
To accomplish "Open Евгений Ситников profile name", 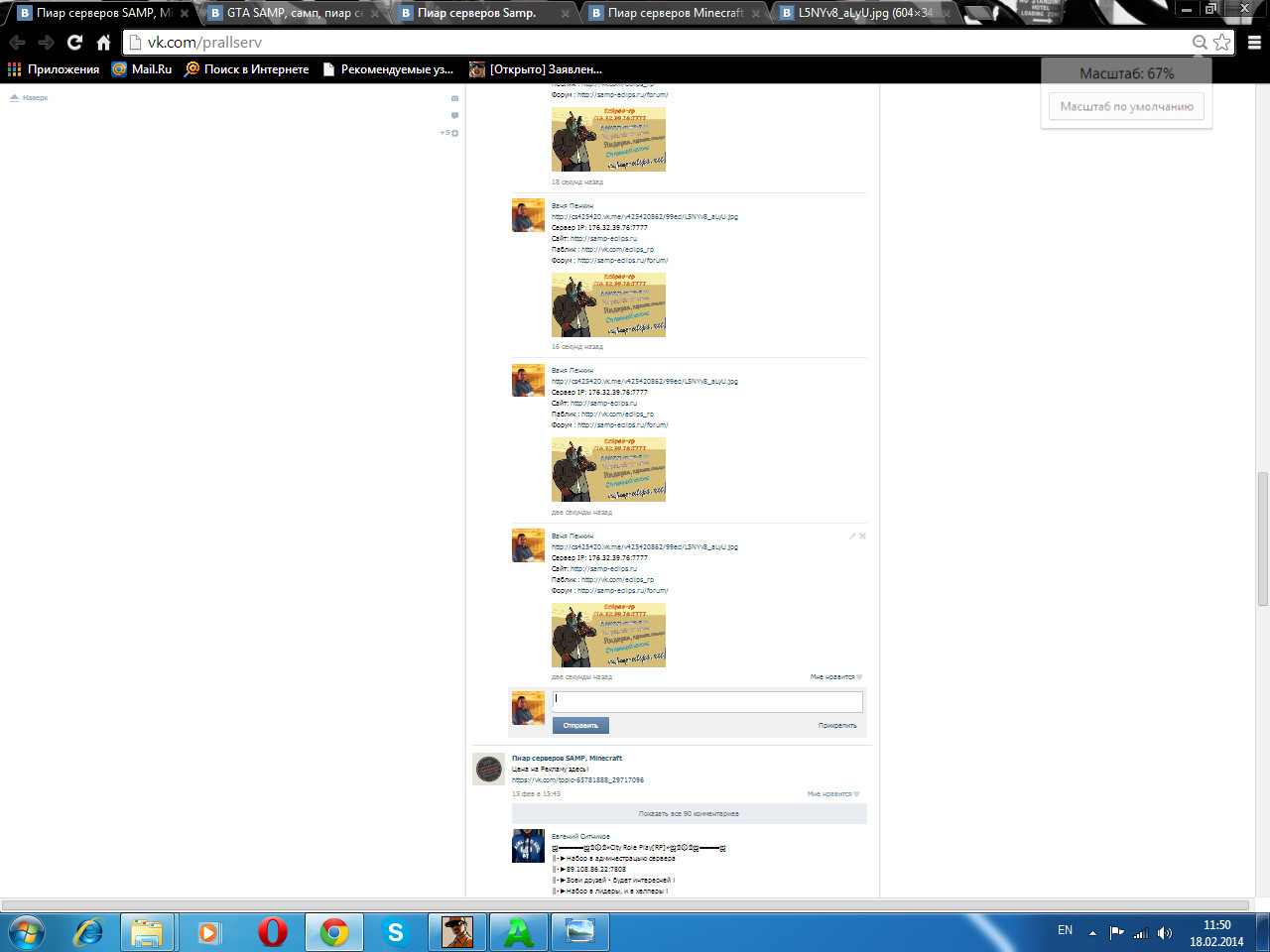I will [580, 836].
